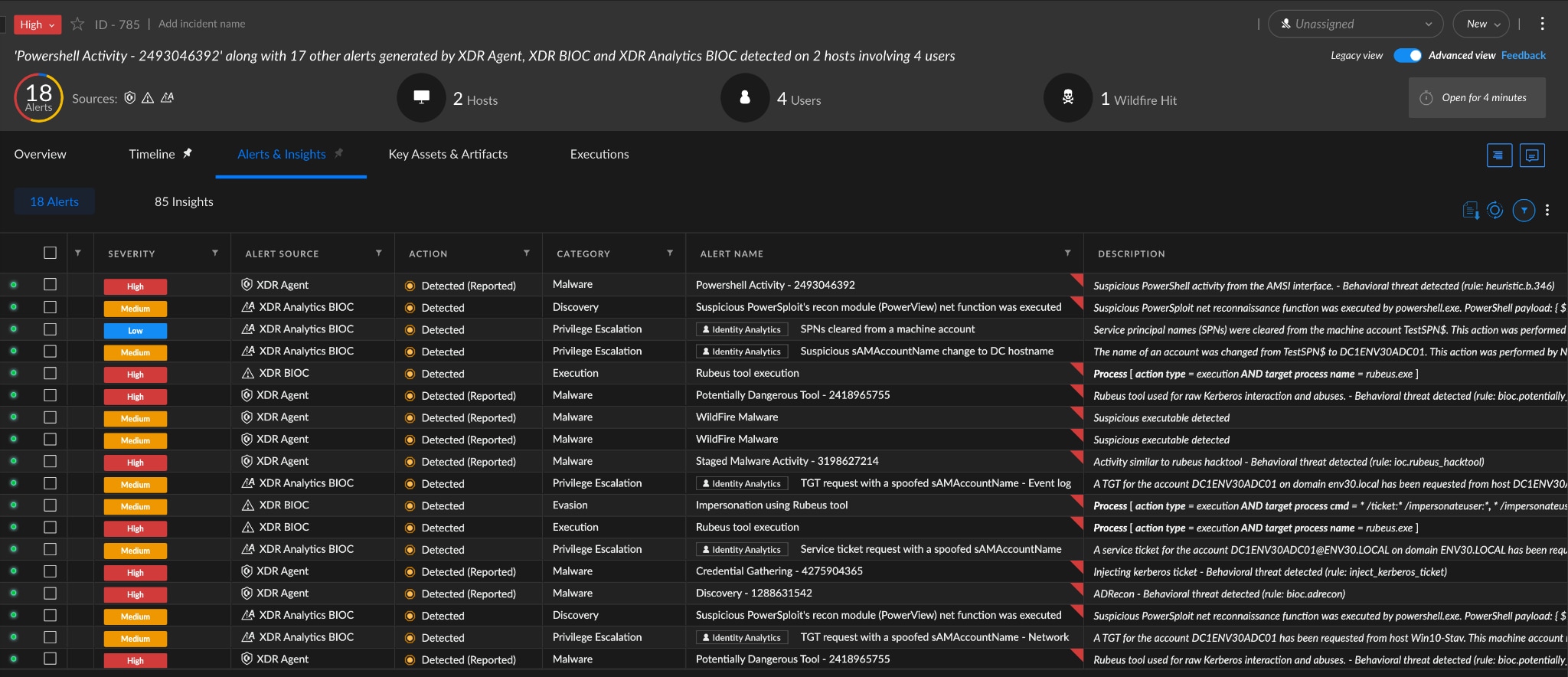Click Add incident name field

[x=202, y=24]
